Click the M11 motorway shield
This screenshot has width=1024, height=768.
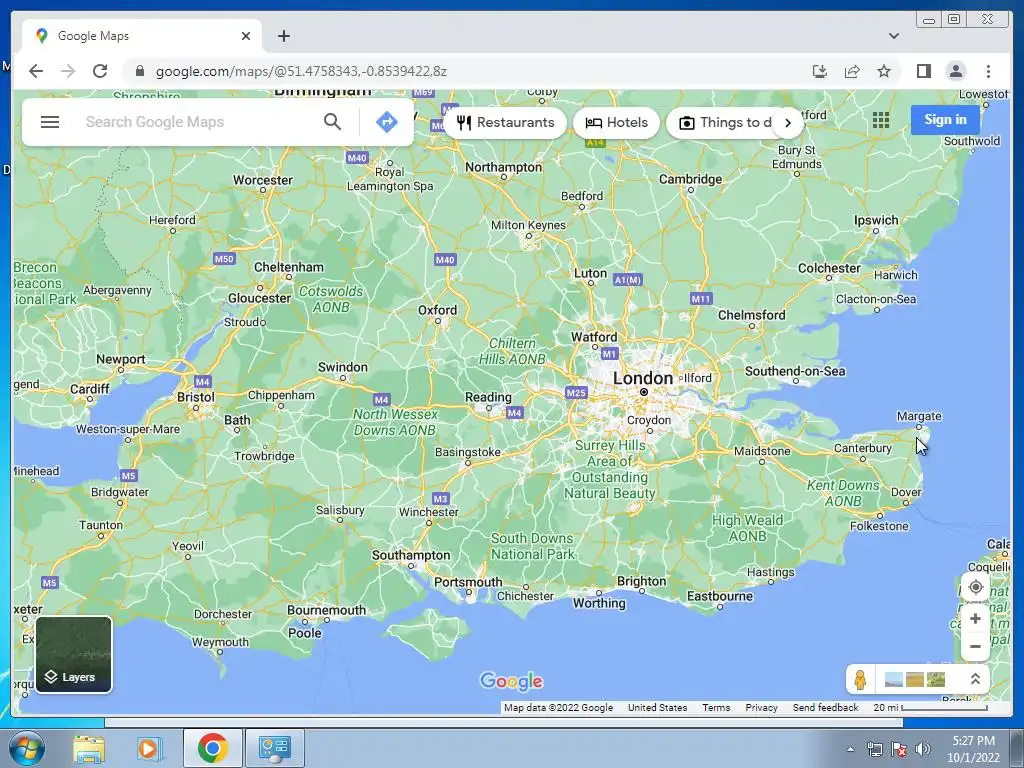coord(701,298)
